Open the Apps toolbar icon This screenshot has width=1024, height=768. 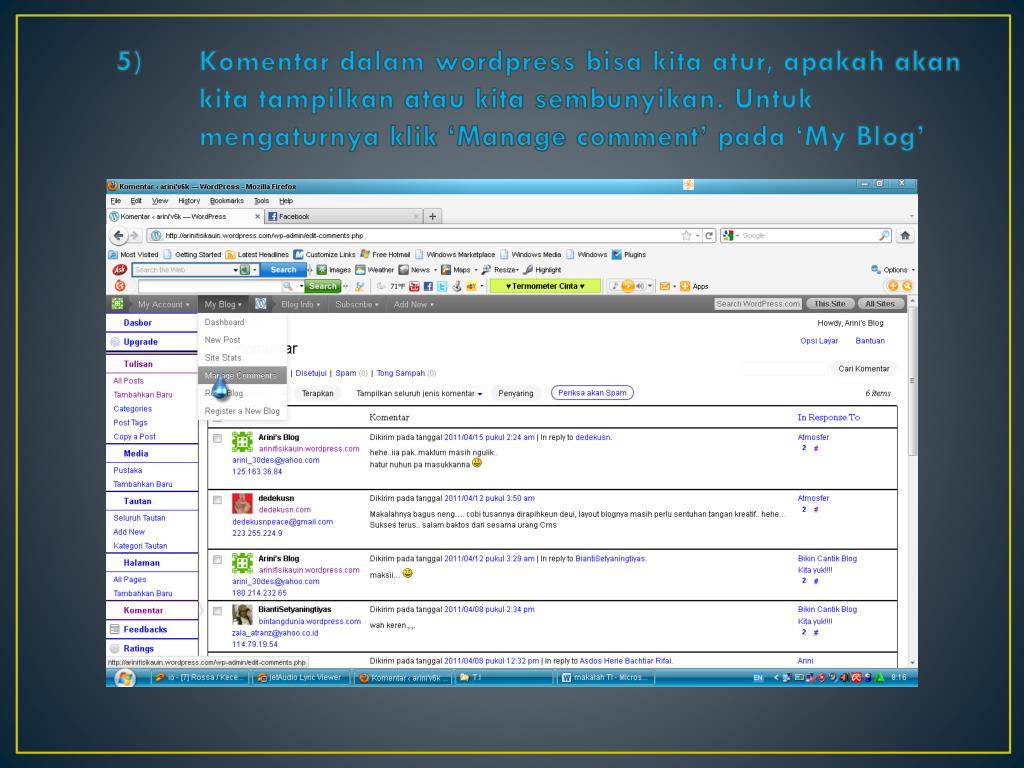pyautogui.click(x=694, y=287)
